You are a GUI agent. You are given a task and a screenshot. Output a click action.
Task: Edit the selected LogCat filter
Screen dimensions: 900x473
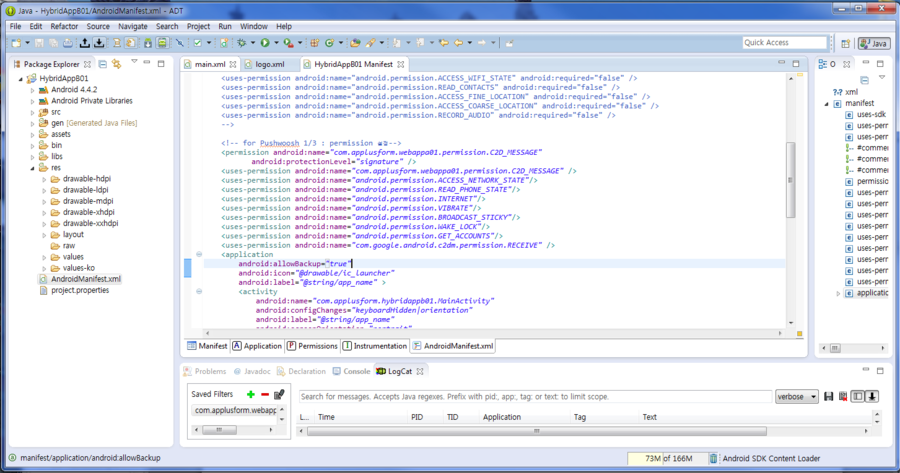pos(279,394)
